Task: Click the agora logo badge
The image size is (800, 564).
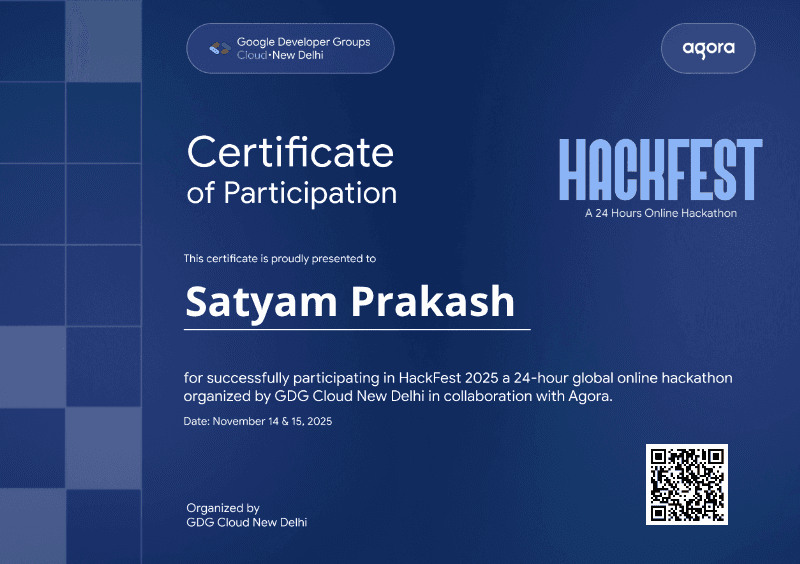Action: pyautogui.click(x=708, y=48)
